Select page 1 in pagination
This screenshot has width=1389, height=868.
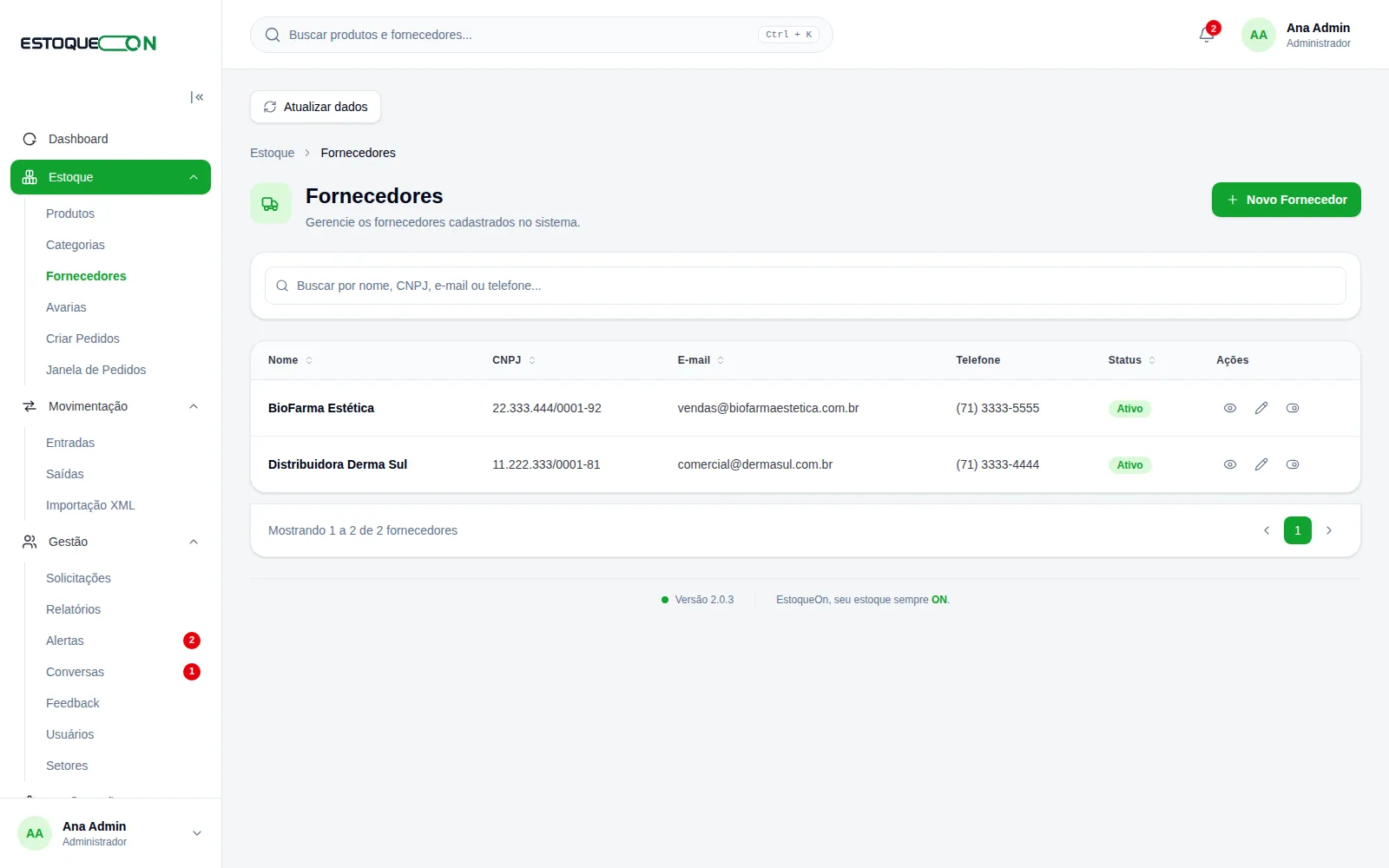point(1298,530)
